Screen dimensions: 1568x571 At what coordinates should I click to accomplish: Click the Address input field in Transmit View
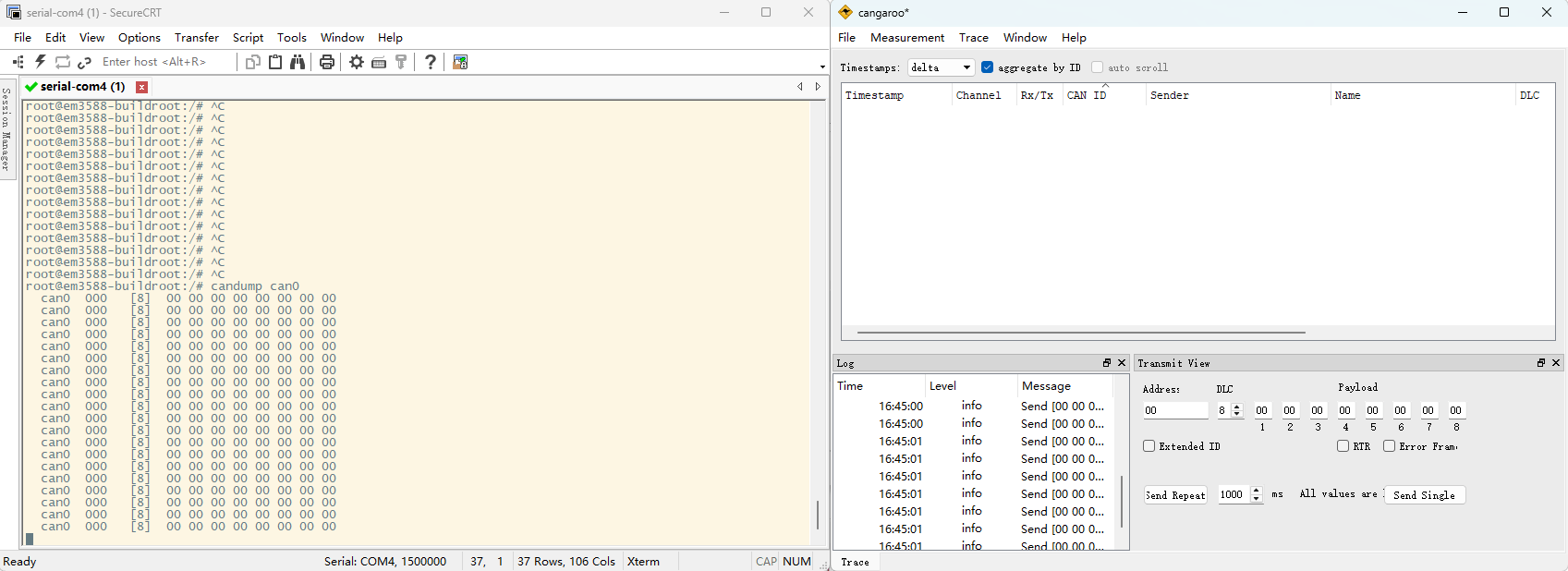(1175, 410)
